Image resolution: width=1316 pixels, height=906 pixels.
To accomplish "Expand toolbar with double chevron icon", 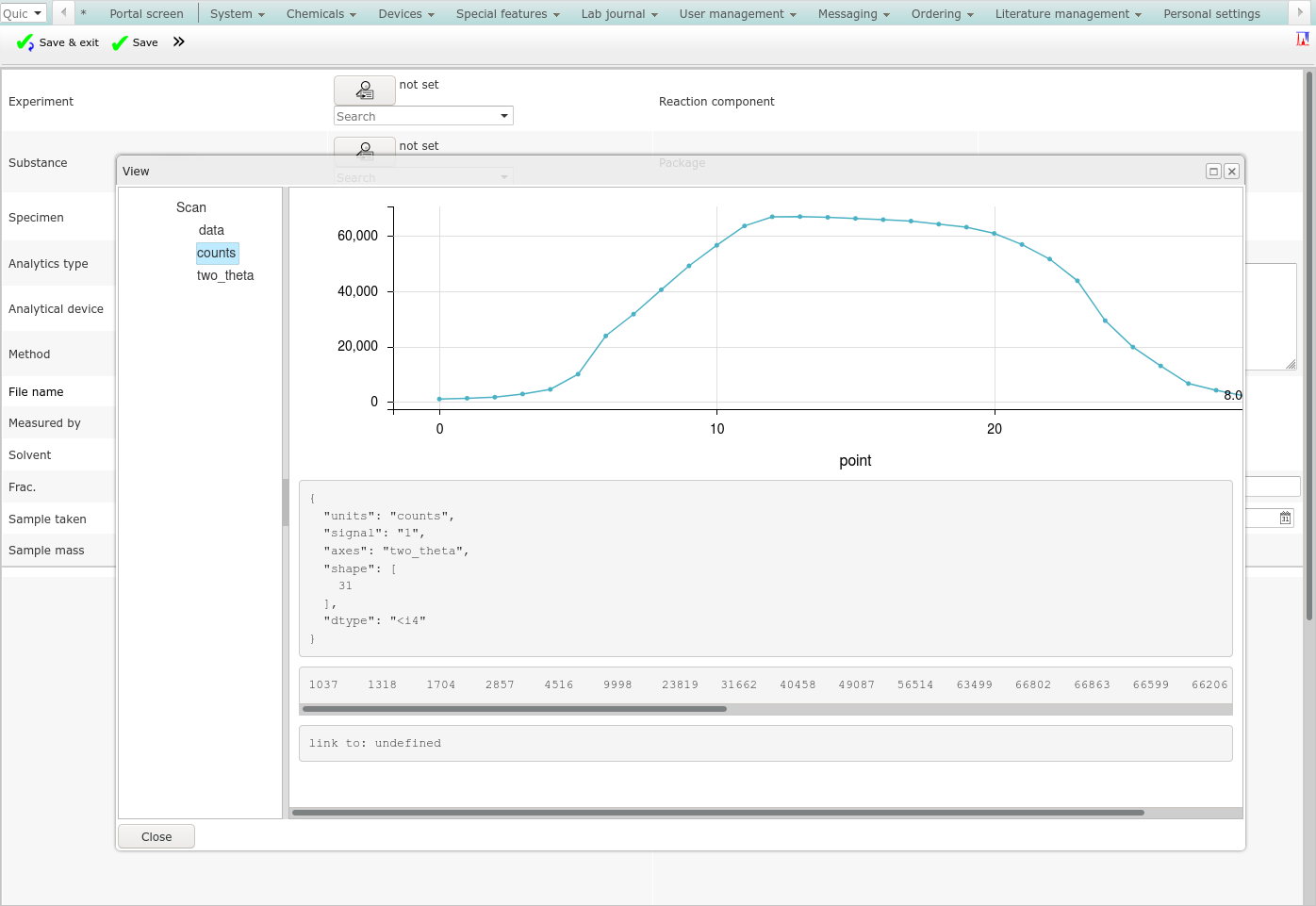I will coord(179,42).
